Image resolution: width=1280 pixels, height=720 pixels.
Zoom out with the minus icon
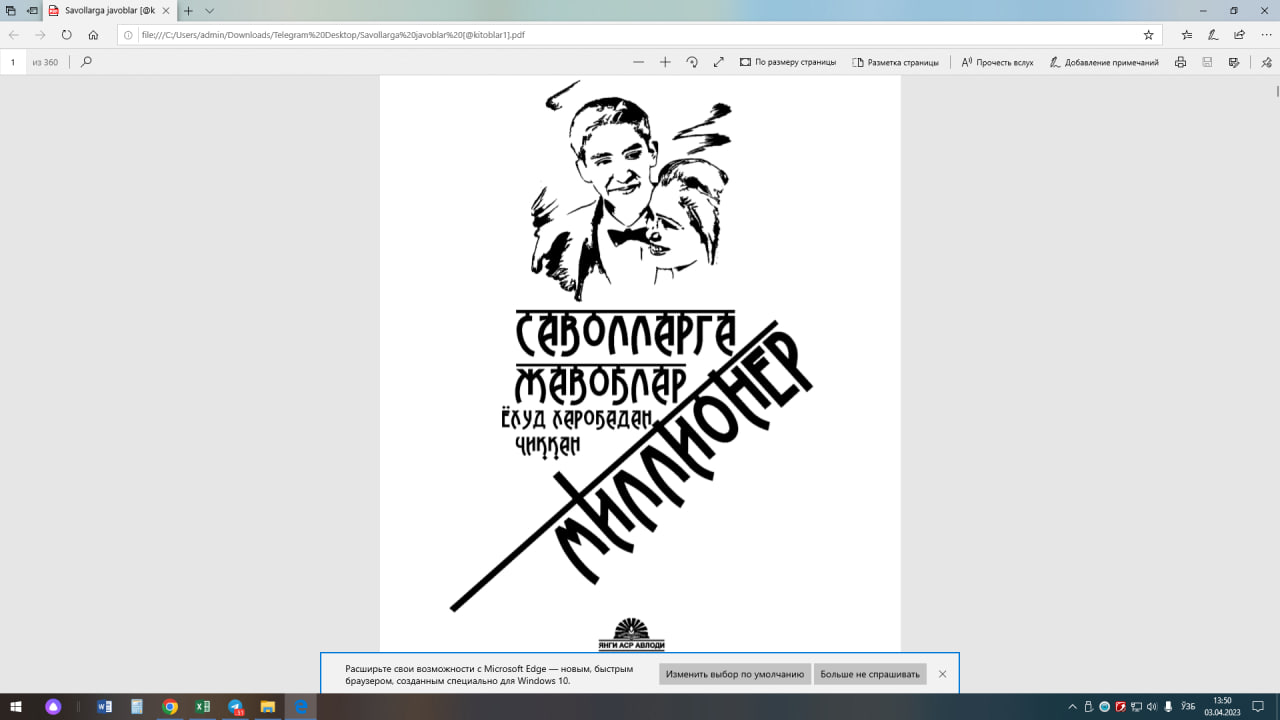[x=639, y=62]
